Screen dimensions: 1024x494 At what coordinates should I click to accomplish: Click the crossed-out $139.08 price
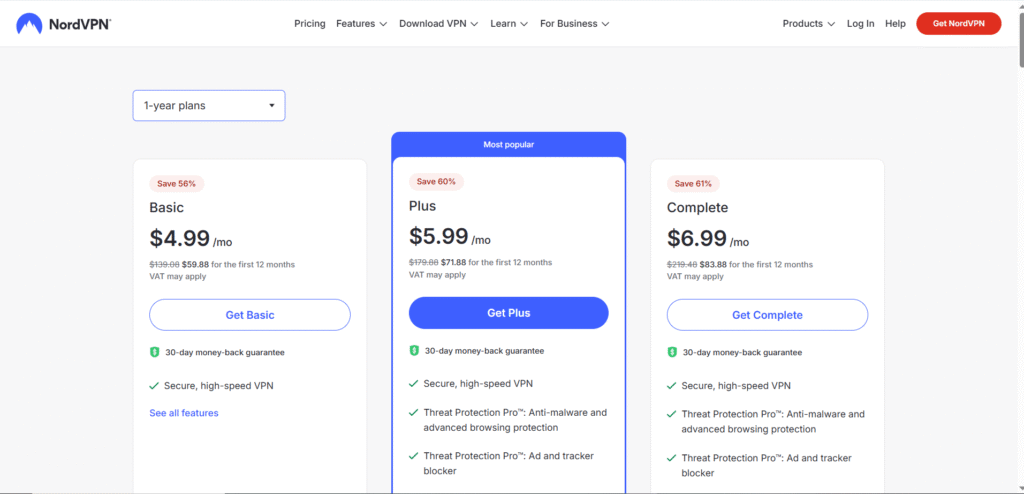pyautogui.click(x=165, y=265)
